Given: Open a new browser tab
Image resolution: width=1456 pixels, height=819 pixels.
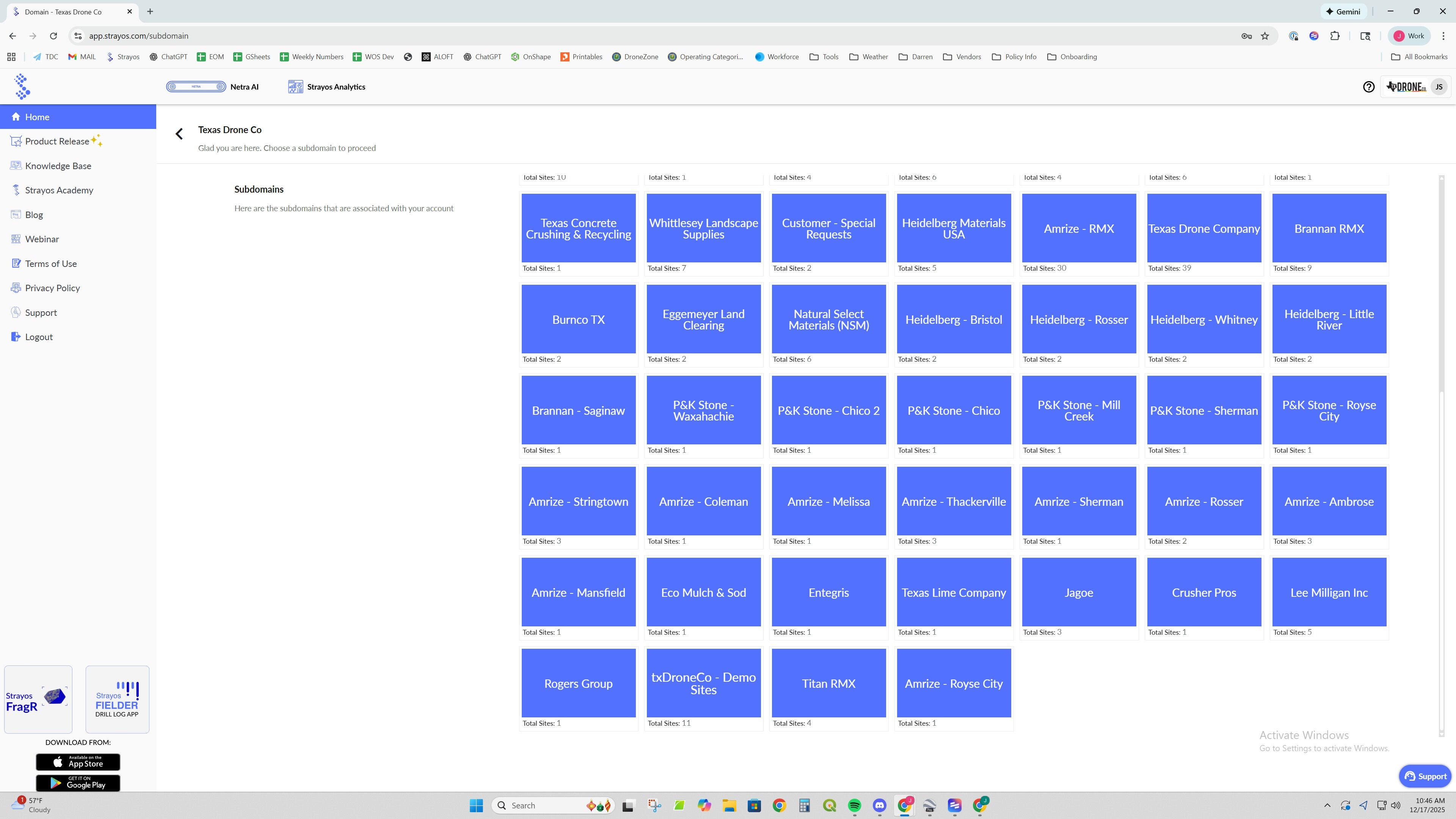Looking at the screenshot, I should click(150, 11).
